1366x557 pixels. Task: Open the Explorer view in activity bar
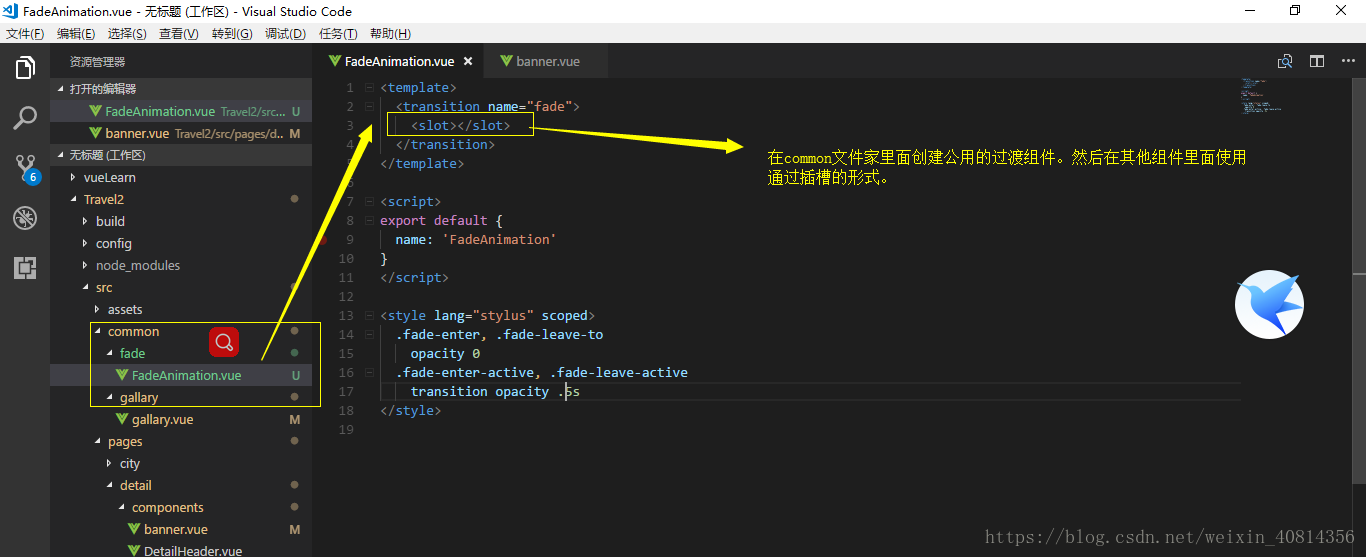(25, 68)
